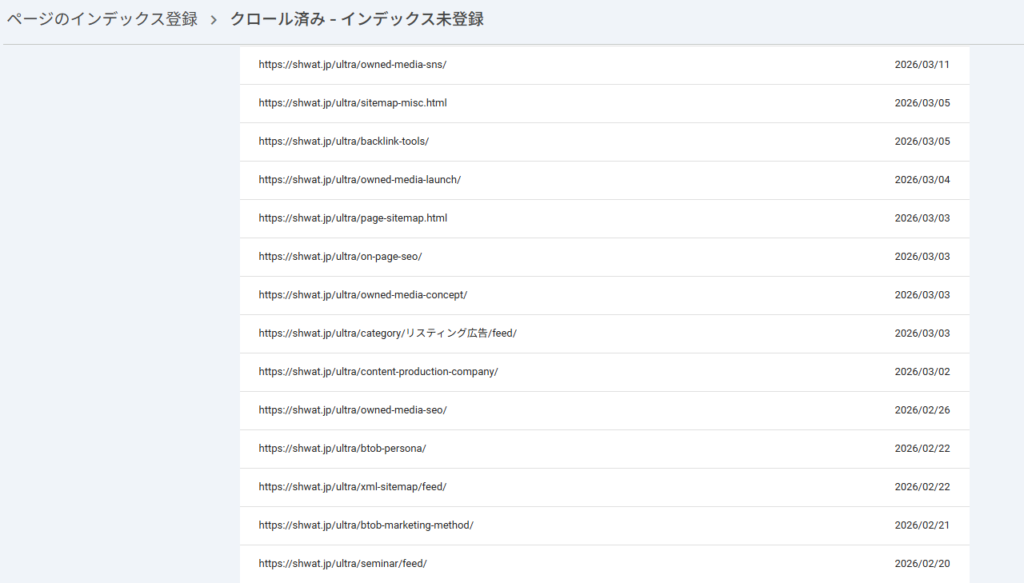This screenshot has width=1024, height=583.
Task: Open the btob-persona URL entry
Action: [x=342, y=448]
